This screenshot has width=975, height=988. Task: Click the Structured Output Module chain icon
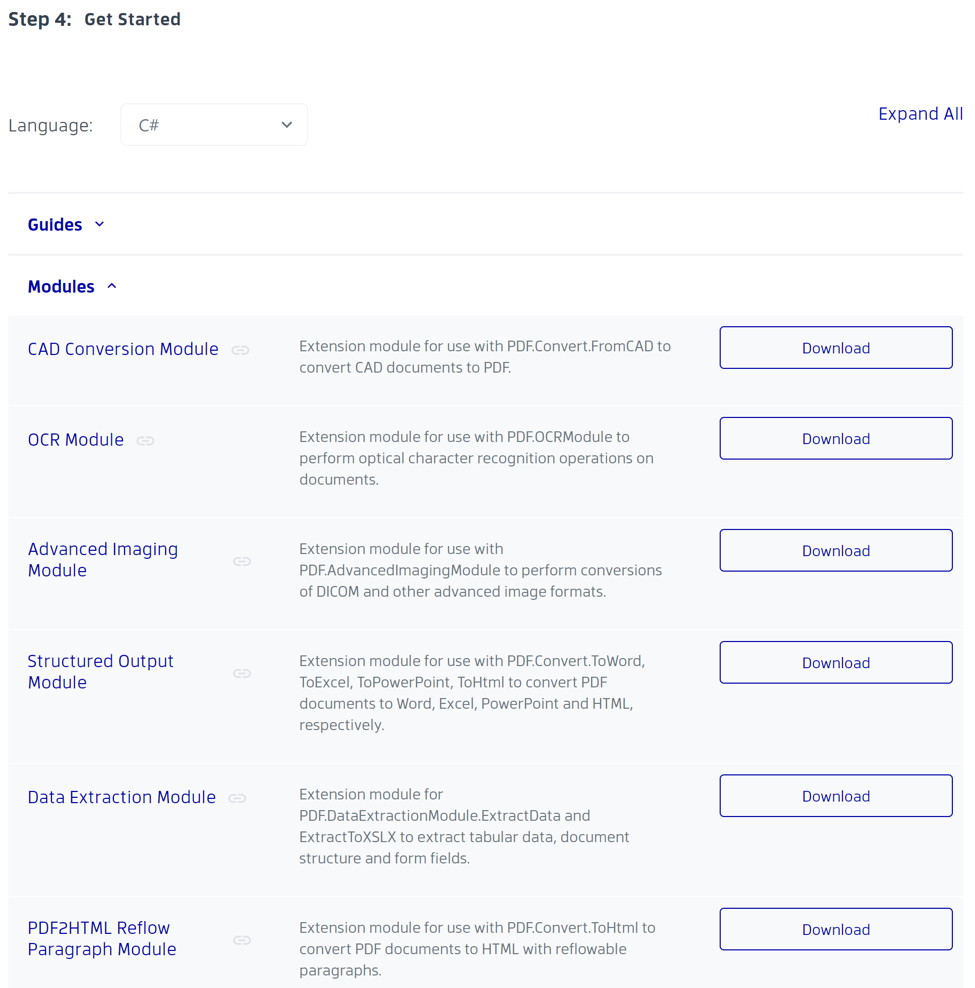point(241,673)
